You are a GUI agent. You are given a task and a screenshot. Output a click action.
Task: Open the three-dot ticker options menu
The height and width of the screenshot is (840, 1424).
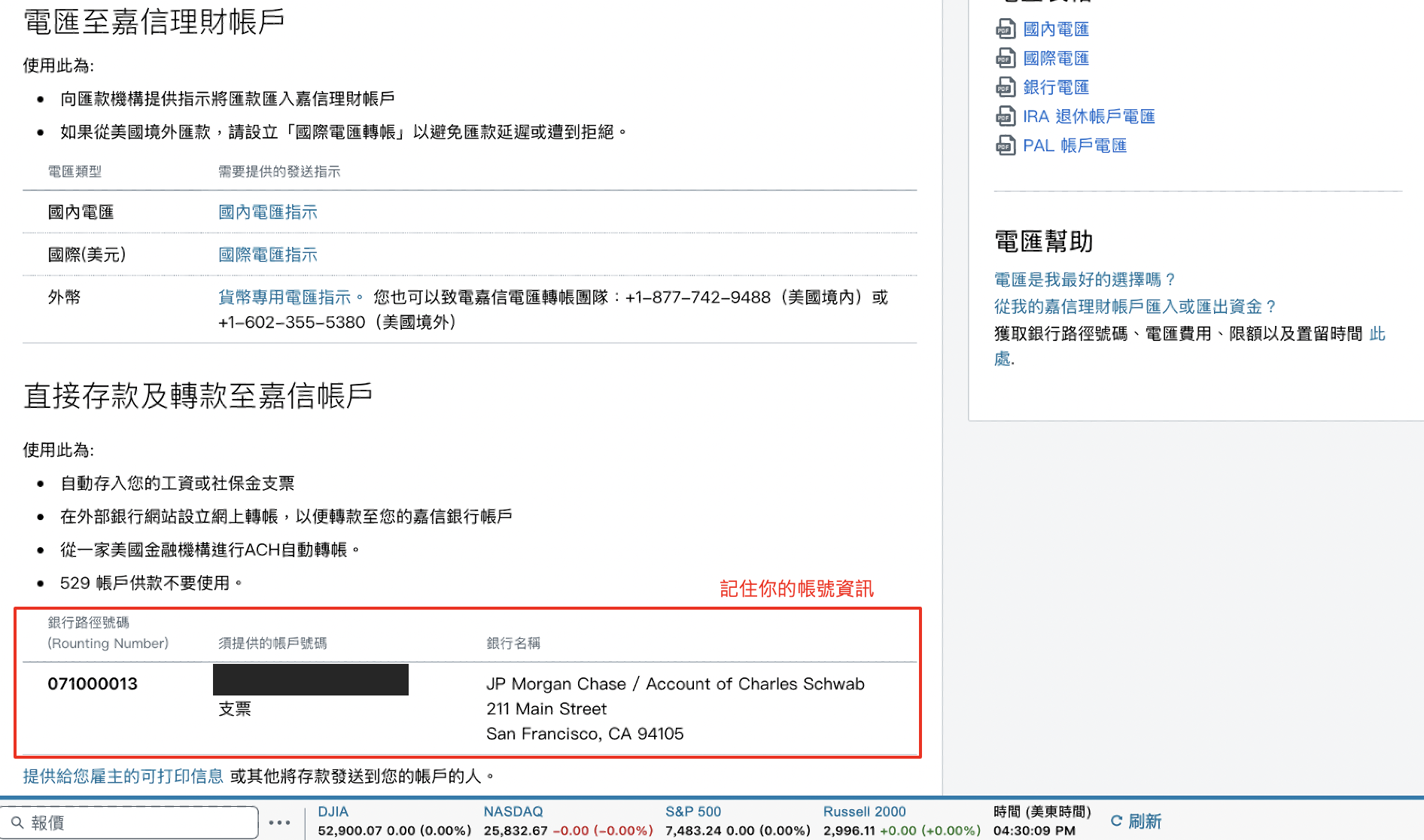[280, 823]
